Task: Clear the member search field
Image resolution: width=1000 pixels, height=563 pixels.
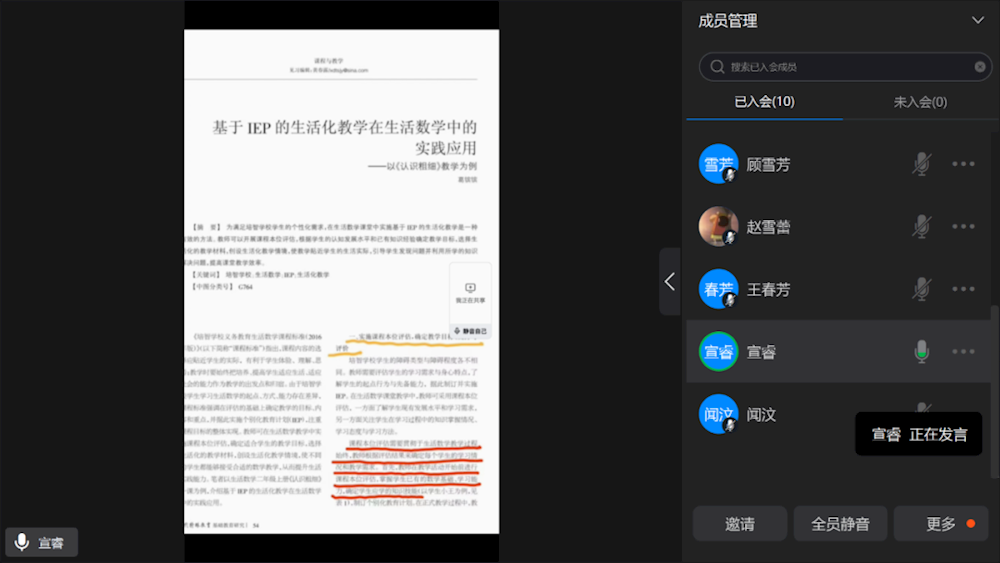Action: coord(980,67)
